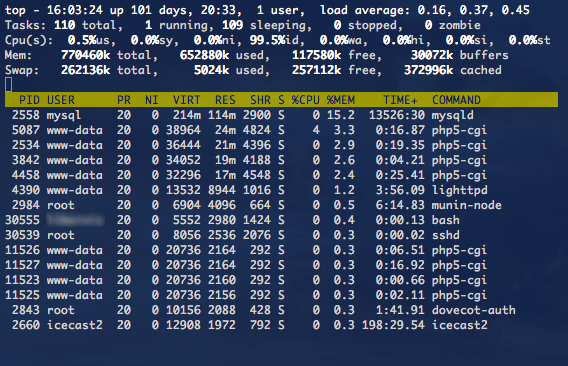Select the %CPU column header
This screenshot has height=366, width=568.
305,100
